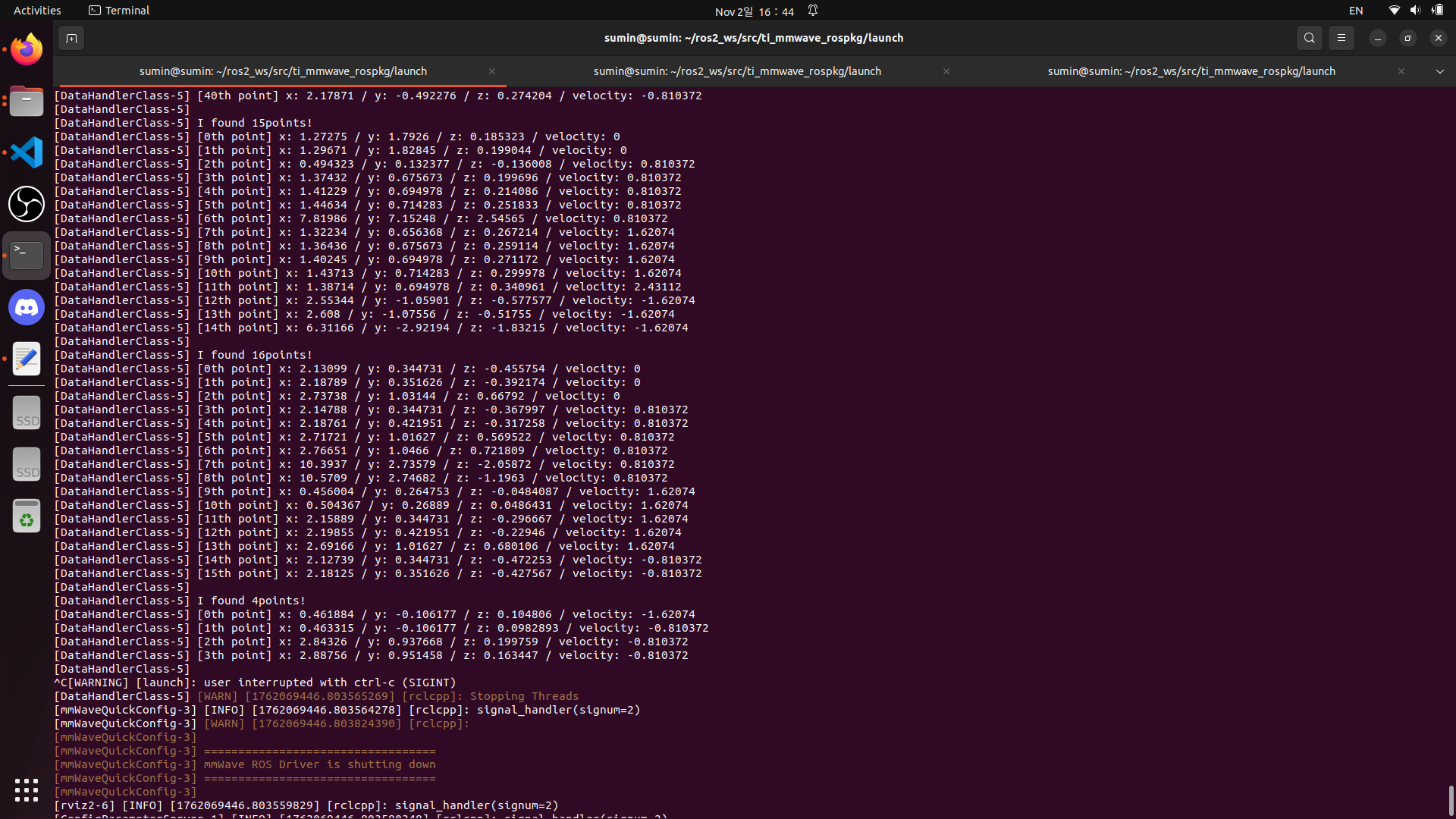Switch to the third terminal tab
1456x819 pixels.
click(x=1191, y=71)
